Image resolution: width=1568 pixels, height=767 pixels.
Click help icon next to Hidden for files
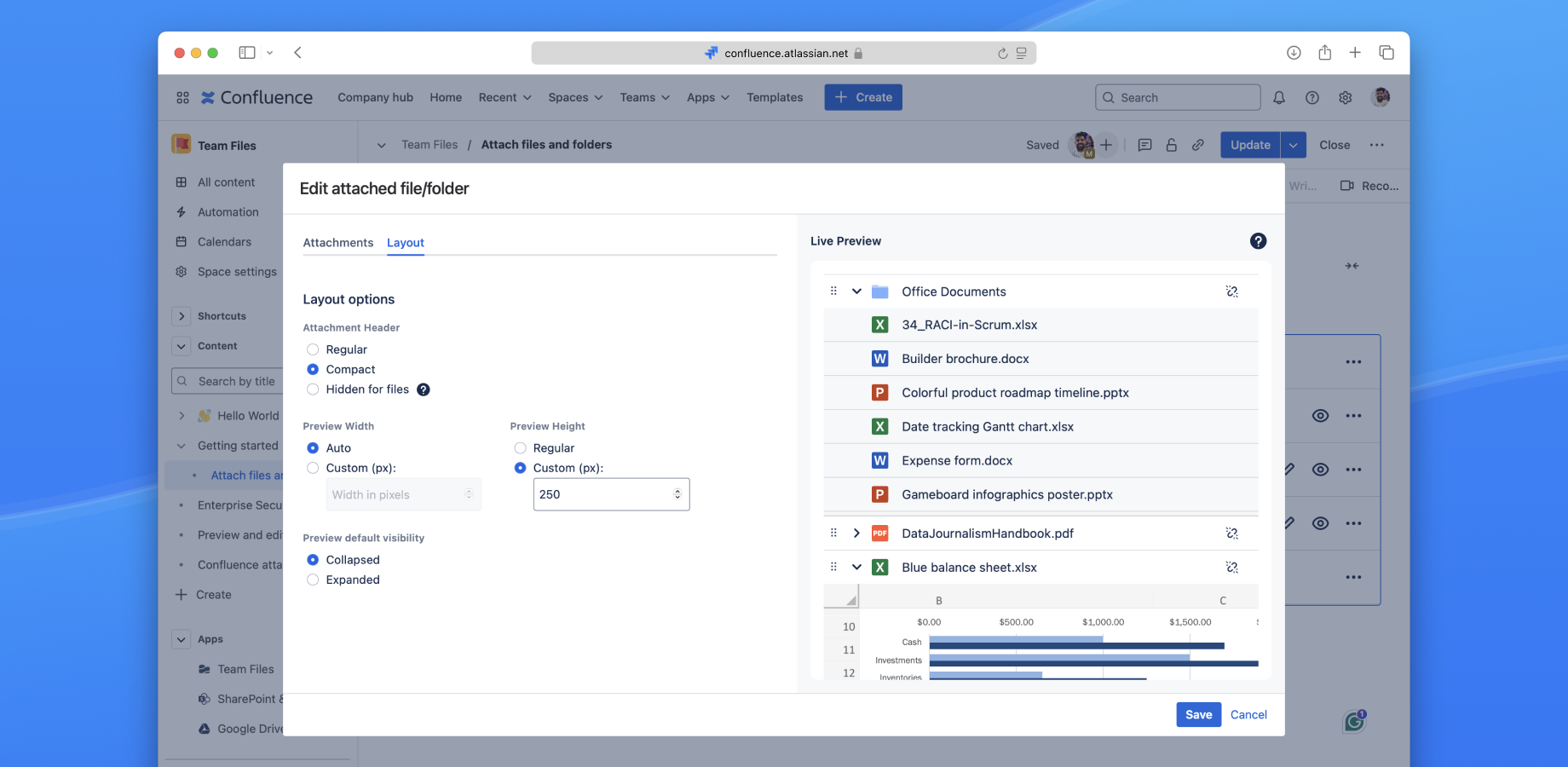[x=424, y=389]
